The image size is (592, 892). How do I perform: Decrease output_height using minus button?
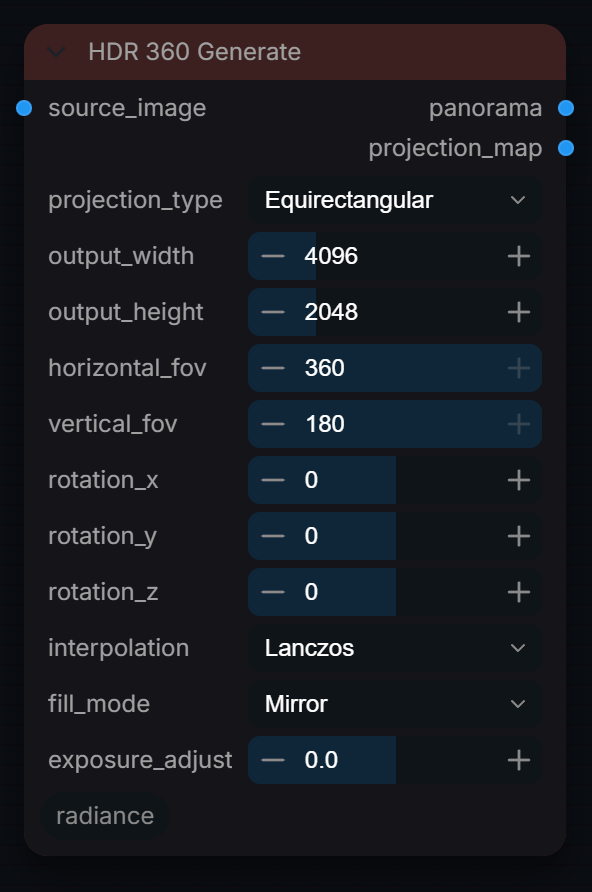(x=273, y=312)
